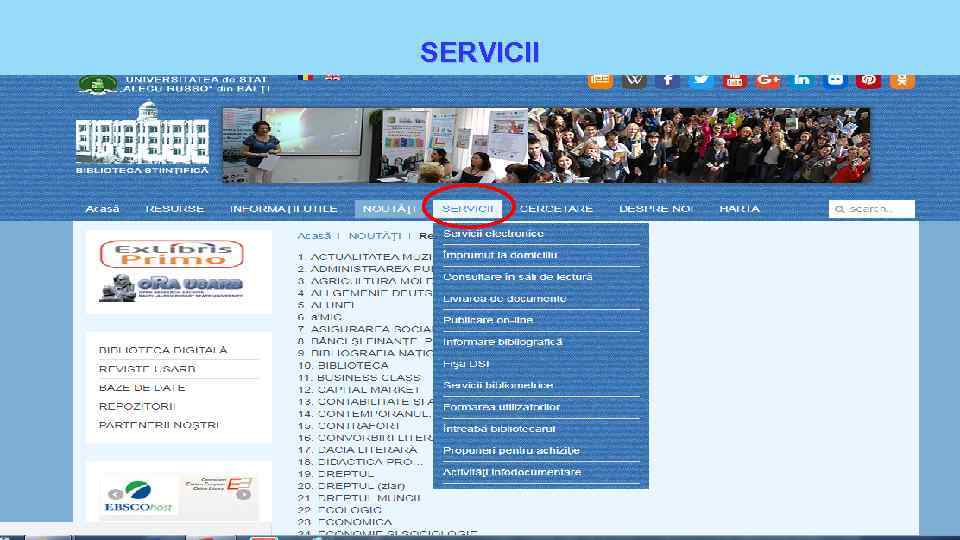
Task: Open the RESURSE menu
Action: tap(174, 209)
